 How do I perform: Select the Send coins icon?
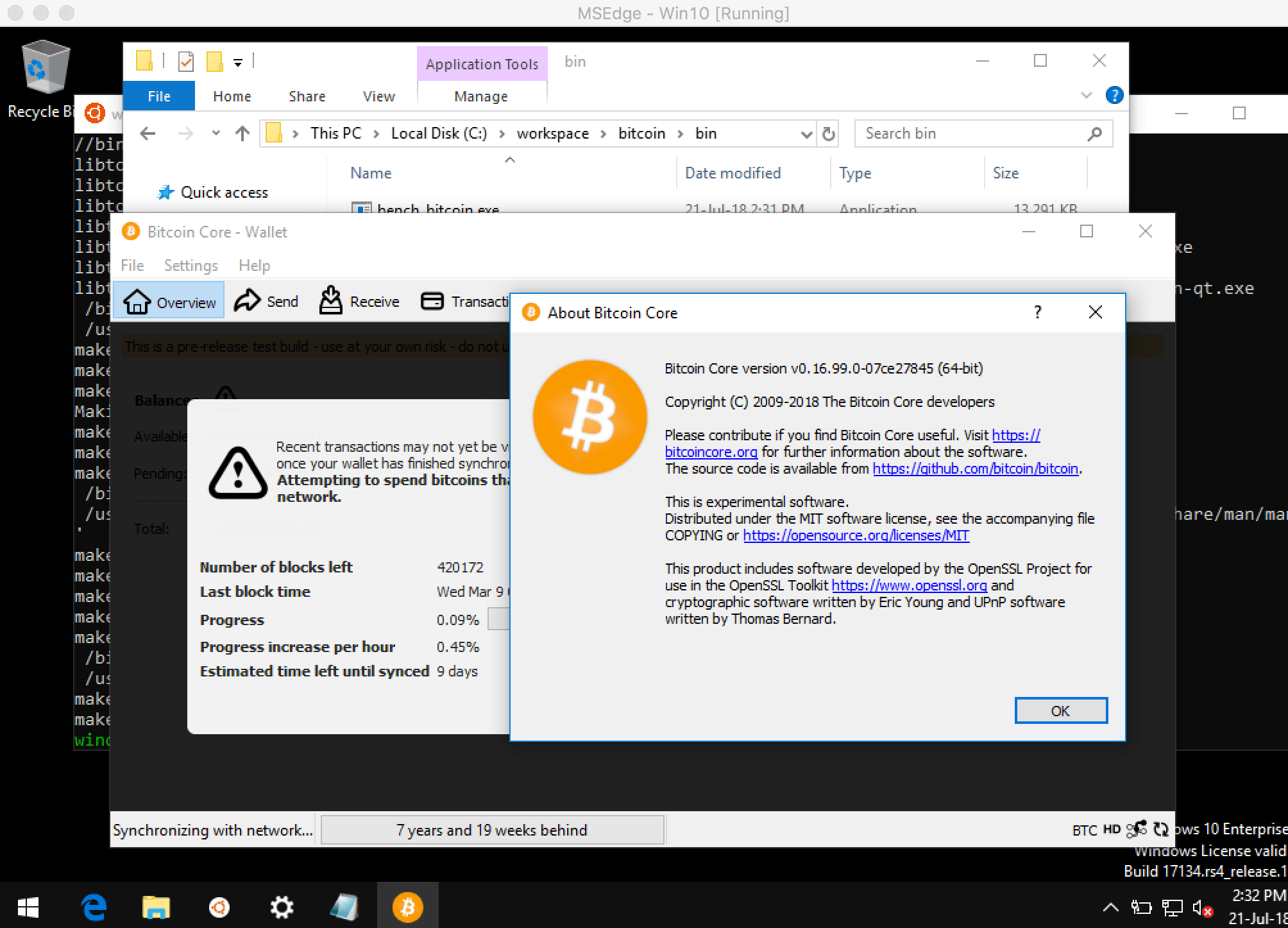(x=267, y=301)
